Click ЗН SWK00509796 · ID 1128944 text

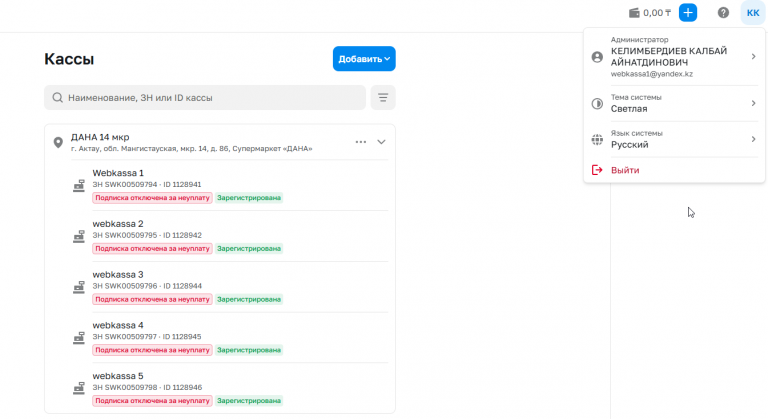(147, 286)
